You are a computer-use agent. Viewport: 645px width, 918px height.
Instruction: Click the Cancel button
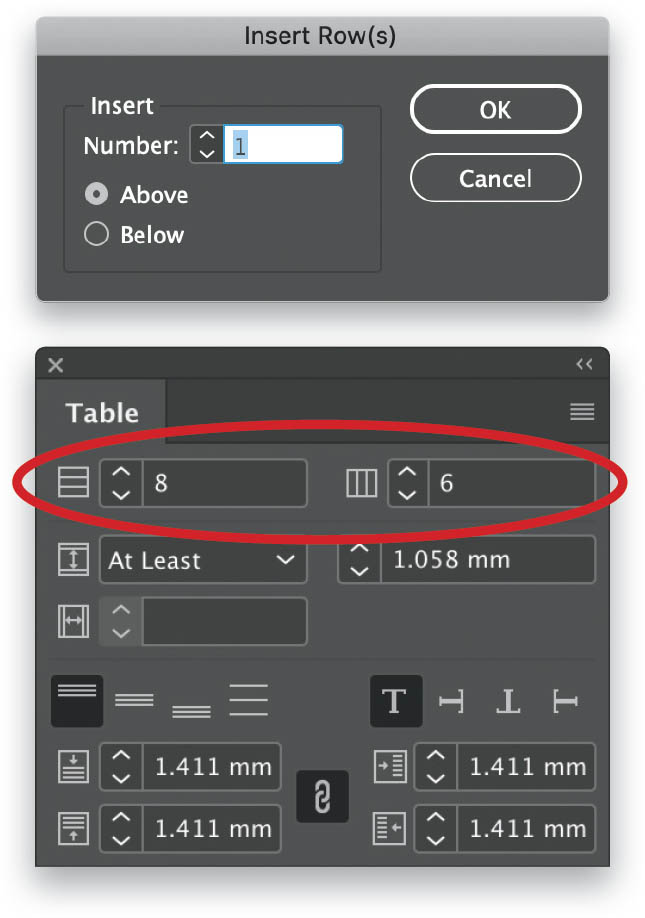click(496, 178)
